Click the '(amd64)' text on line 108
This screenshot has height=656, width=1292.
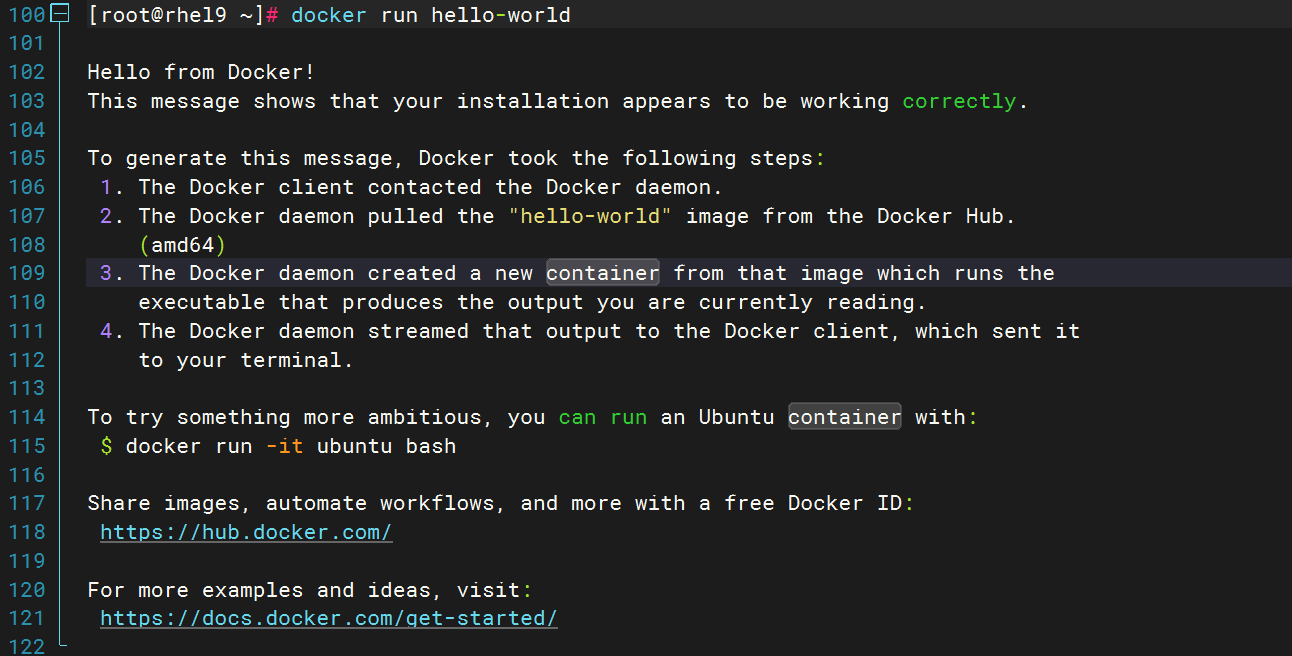[183, 245]
